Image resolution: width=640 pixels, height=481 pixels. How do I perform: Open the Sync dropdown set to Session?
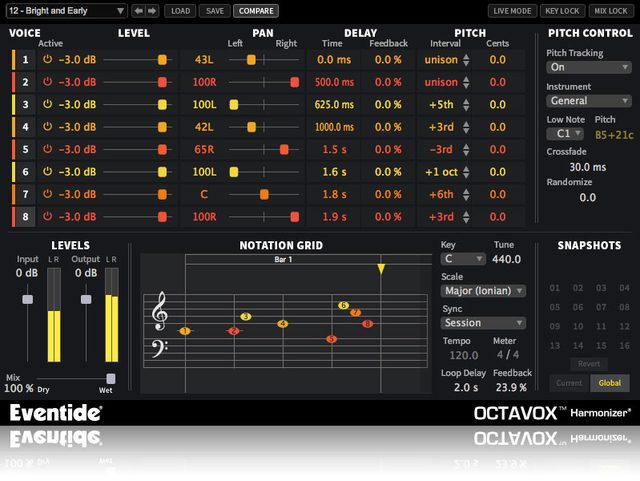[483, 323]
